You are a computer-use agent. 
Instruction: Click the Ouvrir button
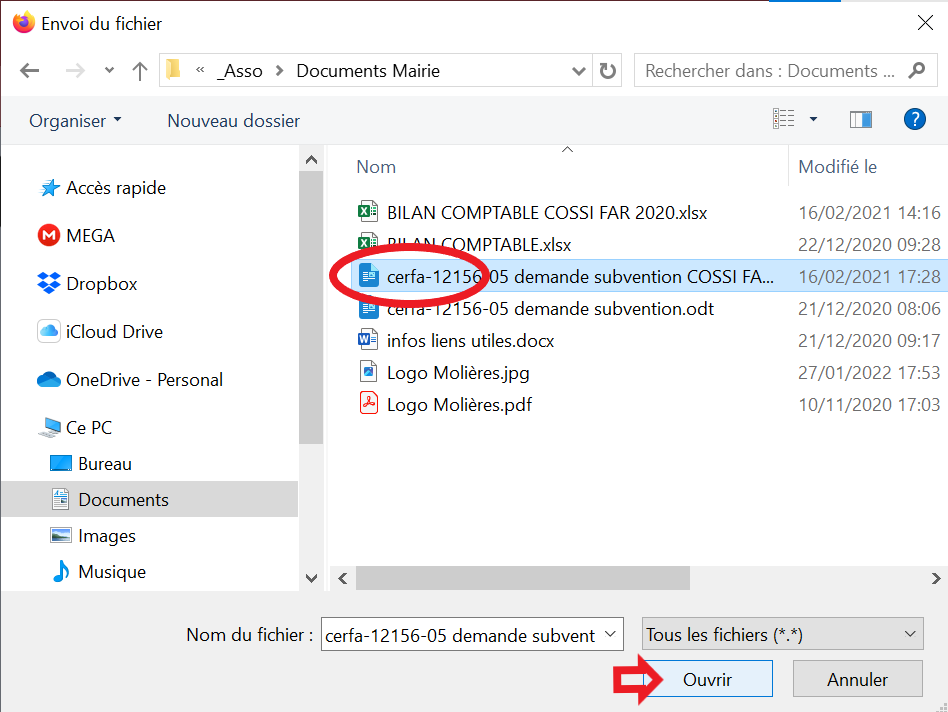[707, 680]
